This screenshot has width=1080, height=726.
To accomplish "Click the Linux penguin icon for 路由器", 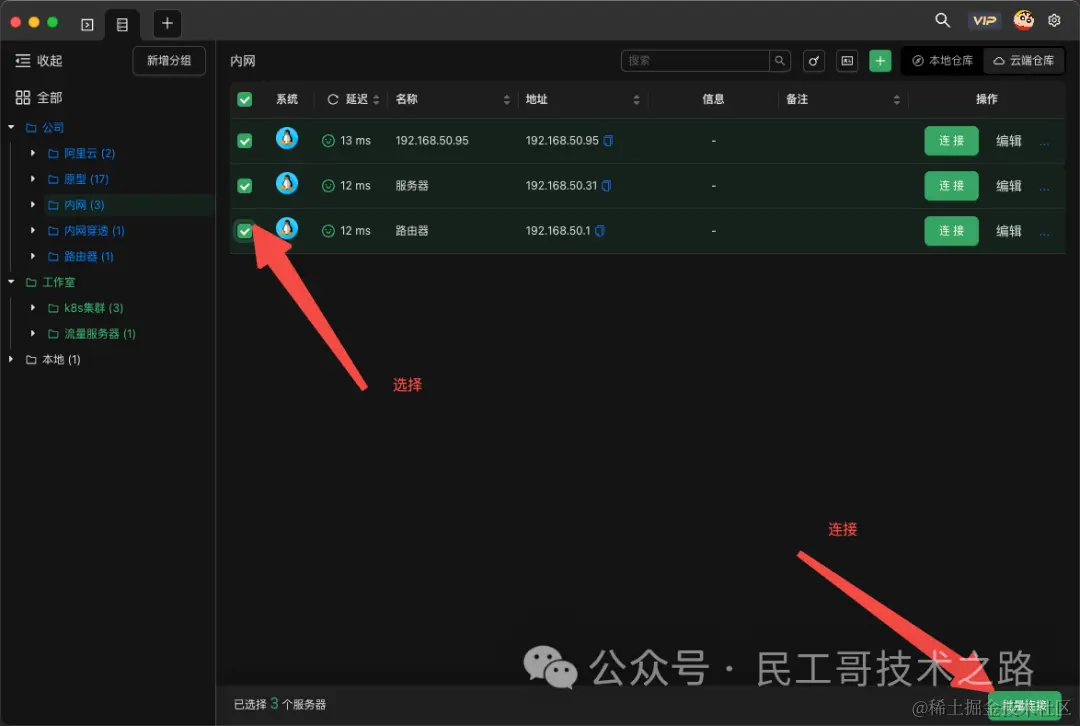I will click(x=287, y=230).
